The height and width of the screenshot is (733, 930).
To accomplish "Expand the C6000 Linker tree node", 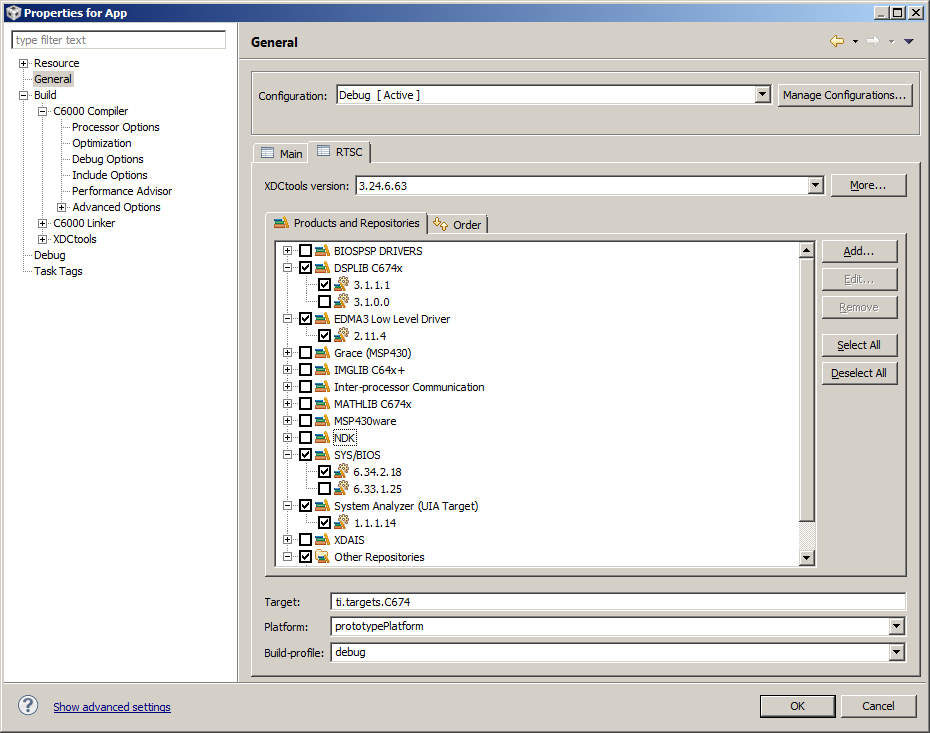I will [42, 223].
